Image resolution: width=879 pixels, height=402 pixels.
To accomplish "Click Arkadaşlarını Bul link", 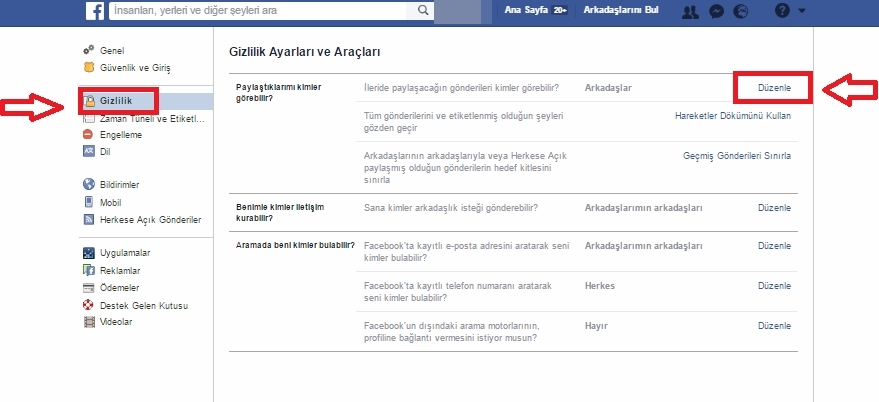I will pyautogui.click(x=621, y=10).
